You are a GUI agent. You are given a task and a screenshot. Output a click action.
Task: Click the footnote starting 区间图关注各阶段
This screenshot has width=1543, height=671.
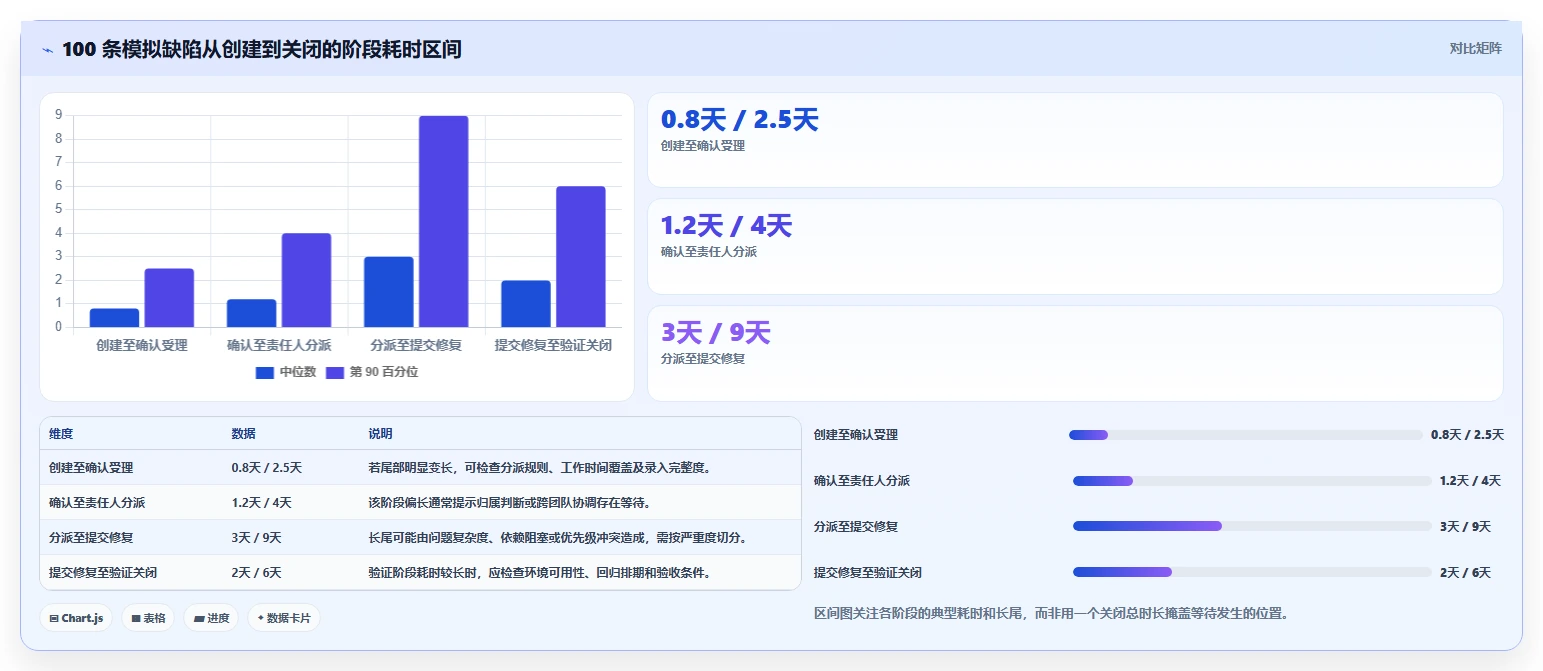(x=1051, y=612)
